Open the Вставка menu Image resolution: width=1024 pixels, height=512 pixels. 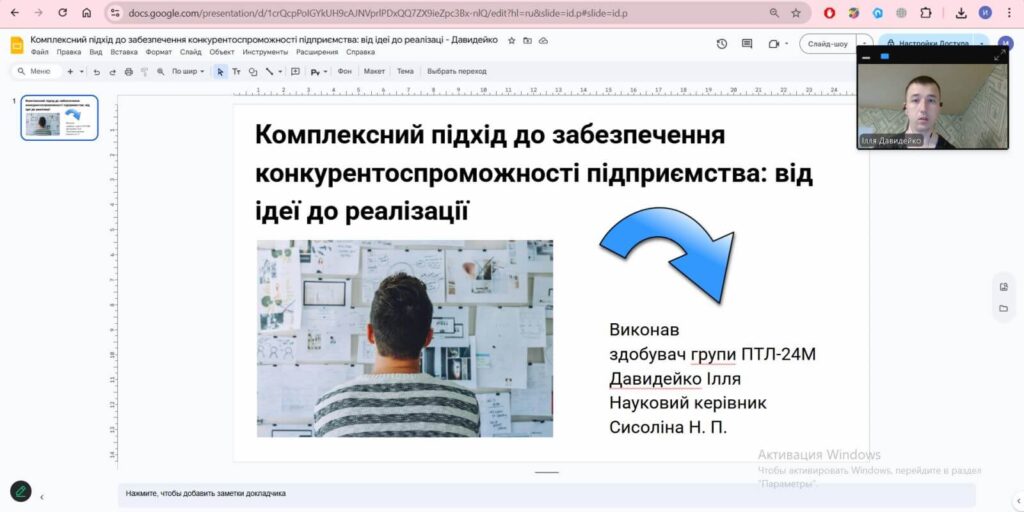[x=124, y=52]
